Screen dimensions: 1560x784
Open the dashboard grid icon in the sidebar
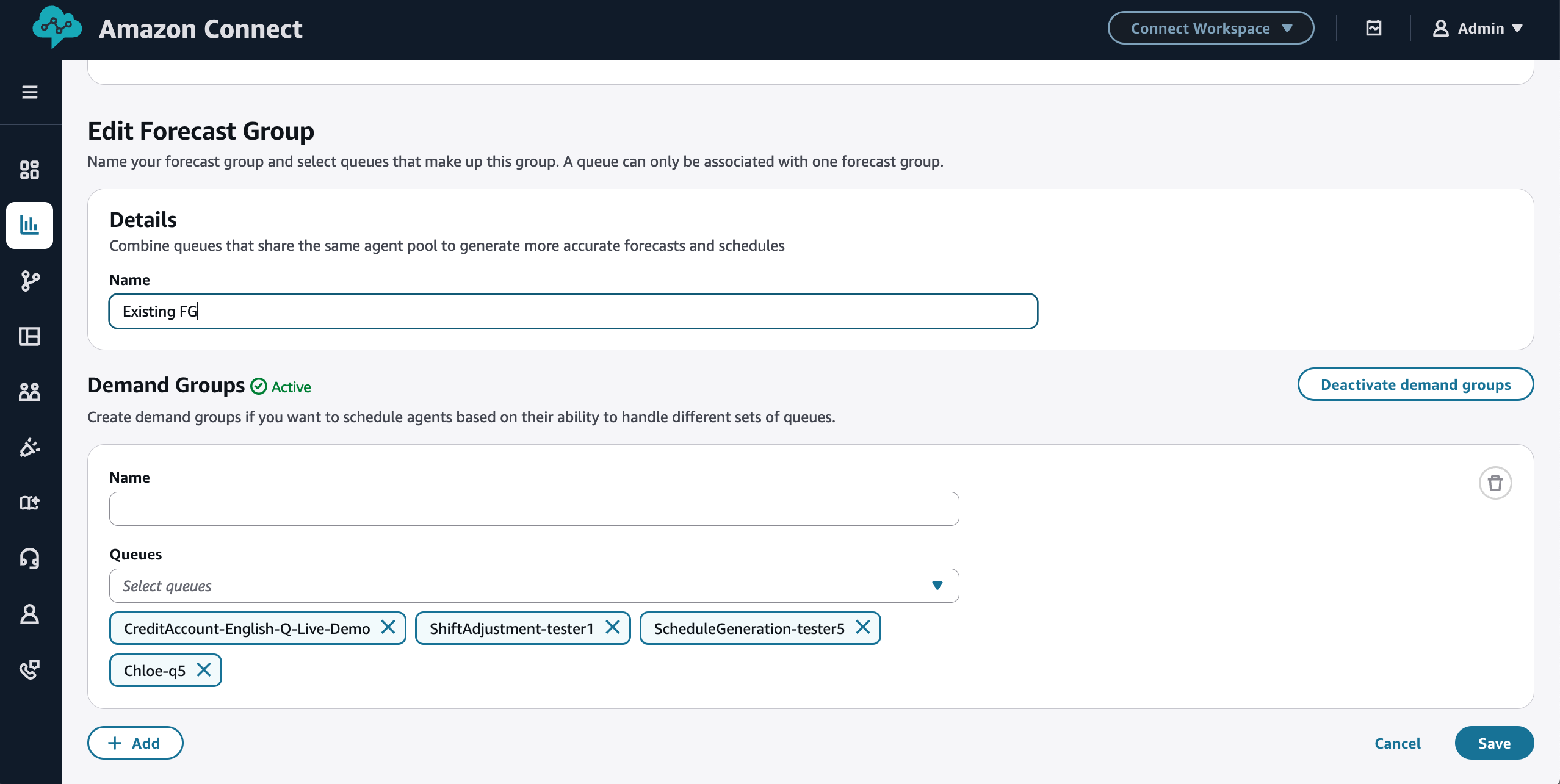coord(29,170)
